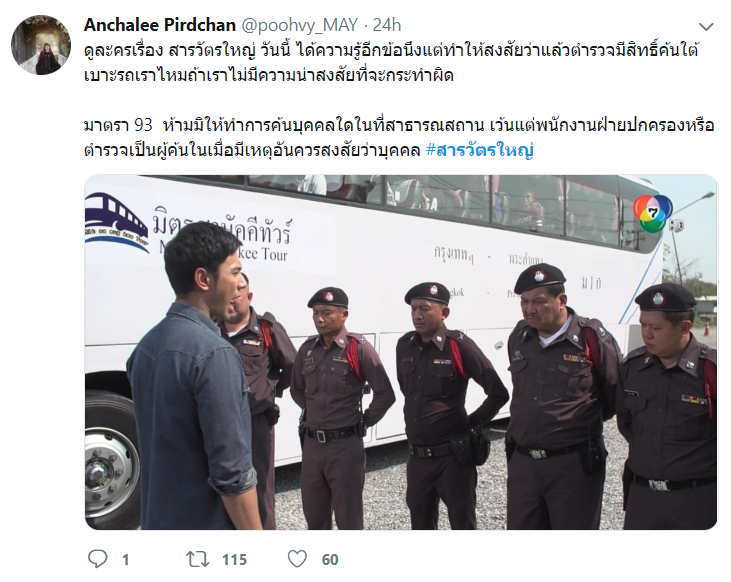This screenshot has width=731, height=582.
Task: Click the like count 60
Action: click(330, 560)
